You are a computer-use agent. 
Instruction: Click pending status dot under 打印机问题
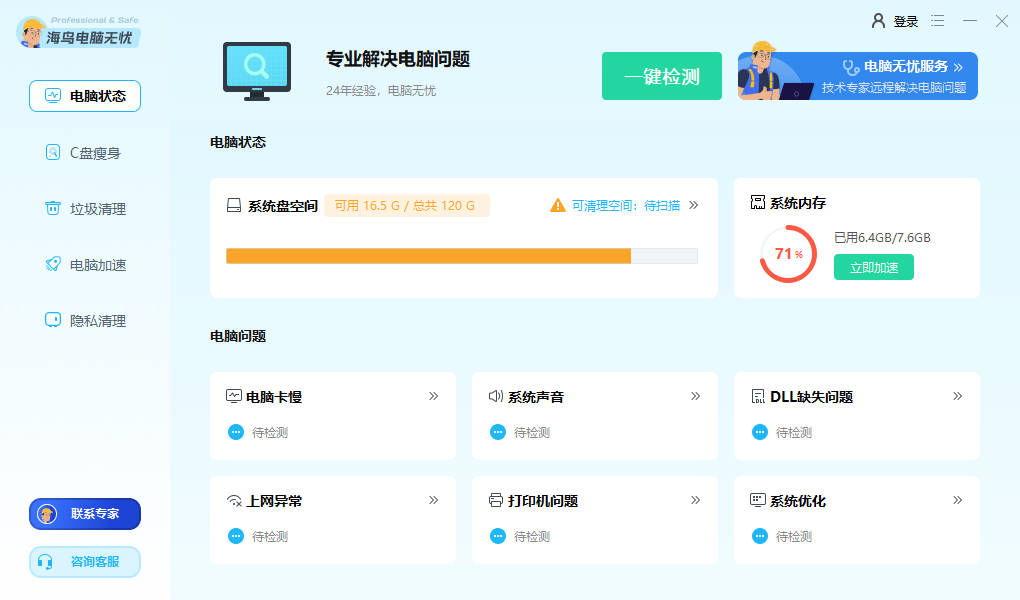498,536
